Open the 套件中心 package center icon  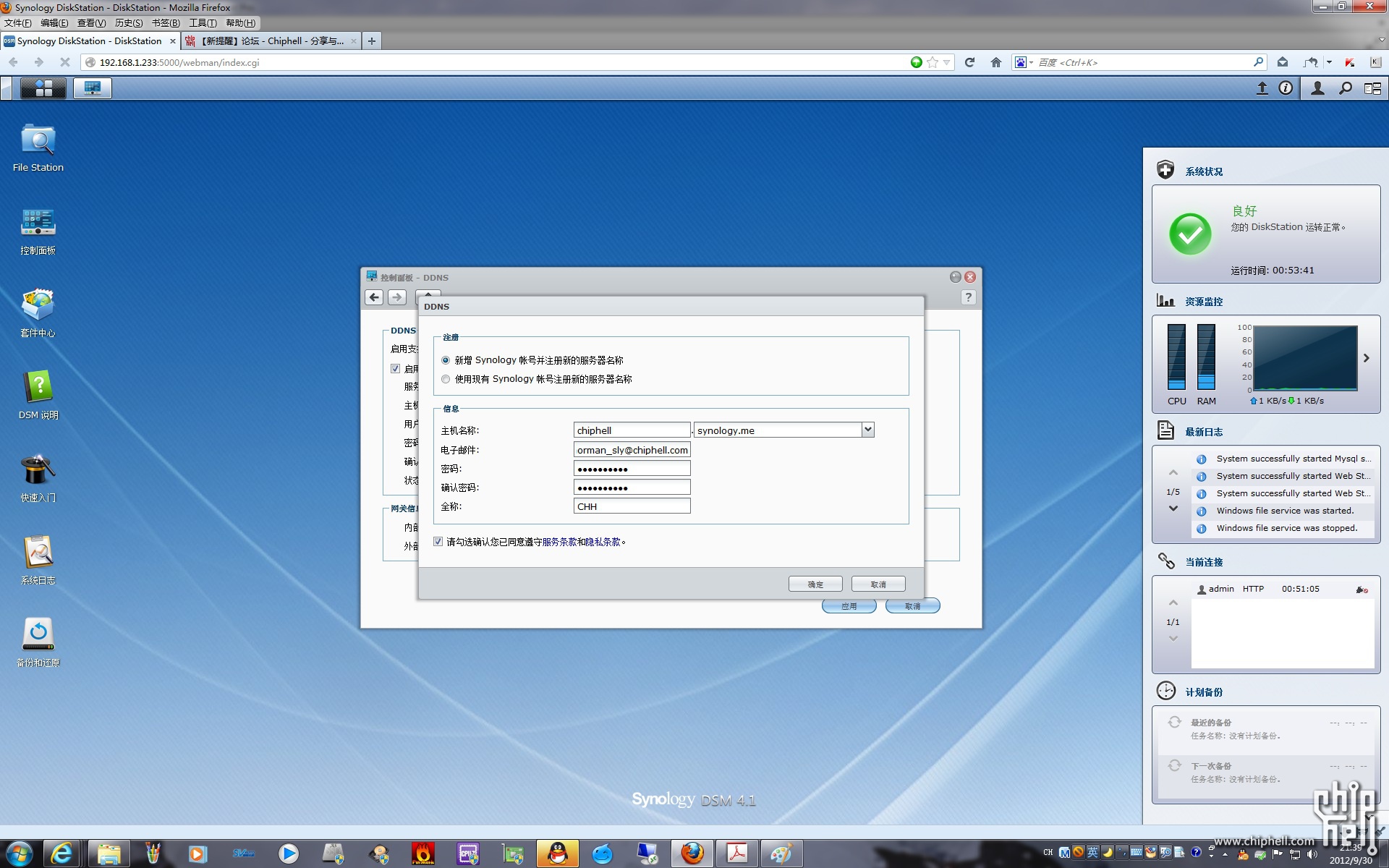38,314
